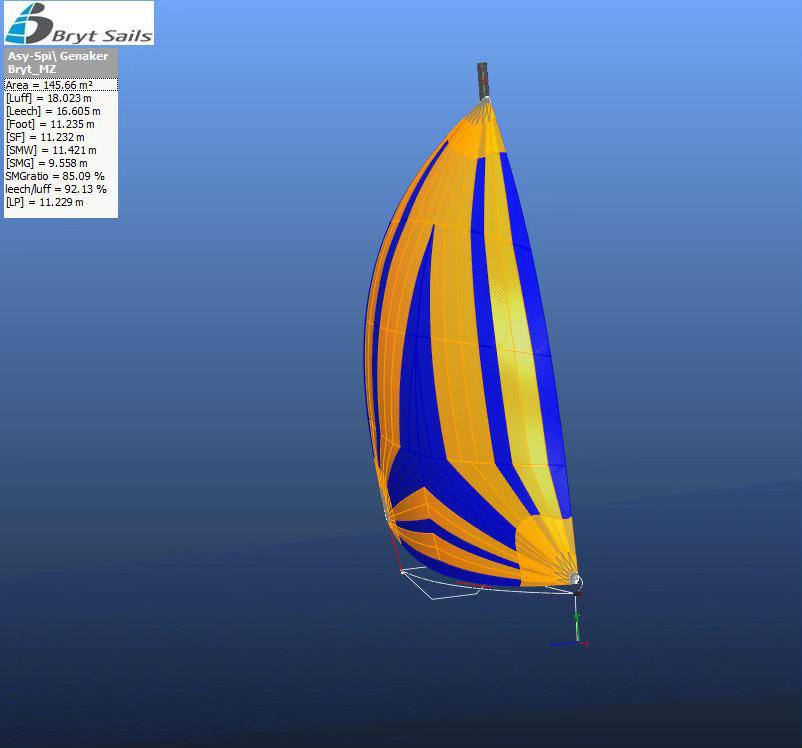This screenshot has width=802, height=748.
Task: Select the Asy-Spi\ Genaker Bryt_MZ header
Action: (x=60, y=63)
